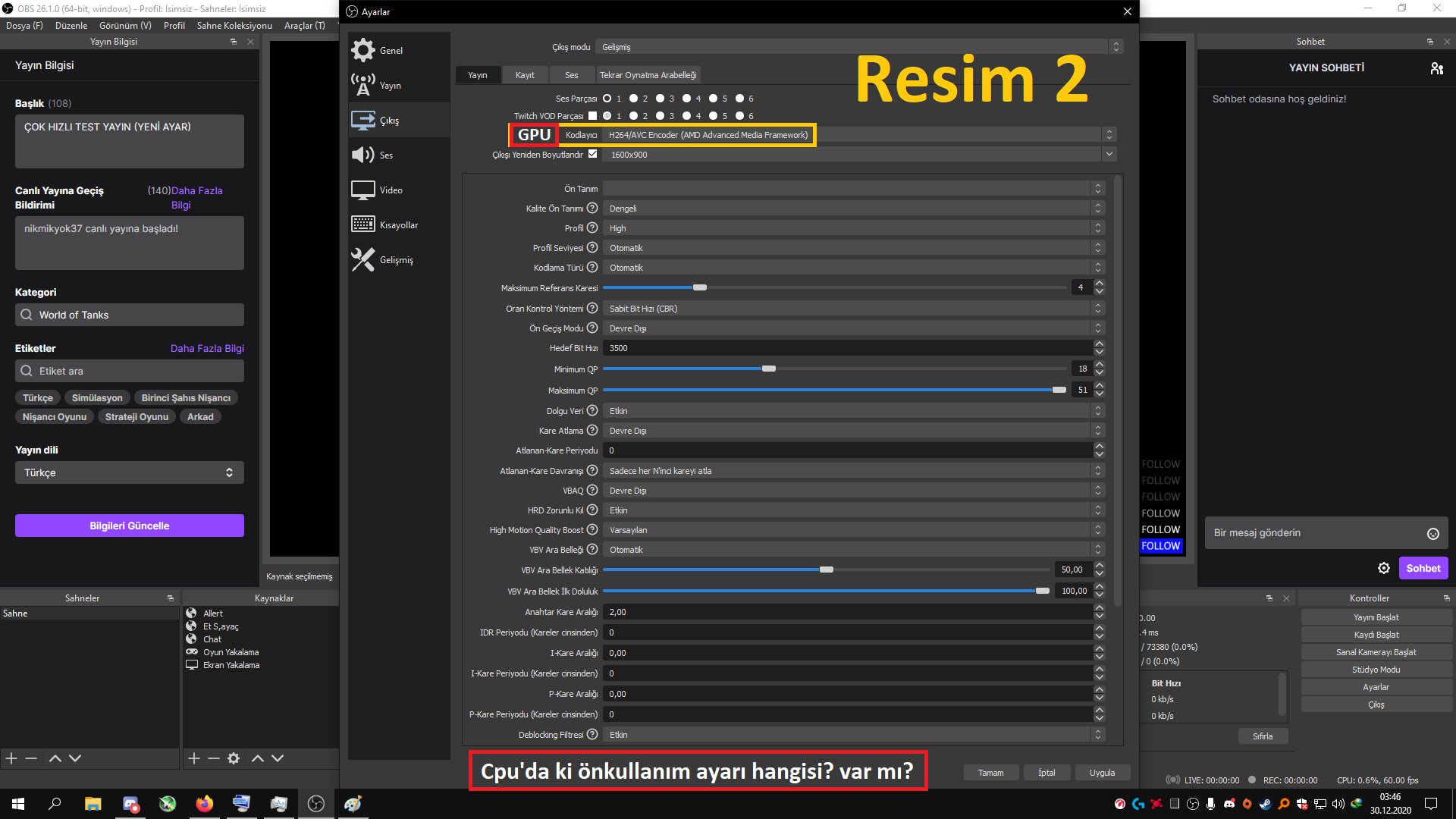Open the Yayın dili Türkçe dropdown
Image resolution: width=1456 pixels, height=819 pixels.
coord(129,472)
